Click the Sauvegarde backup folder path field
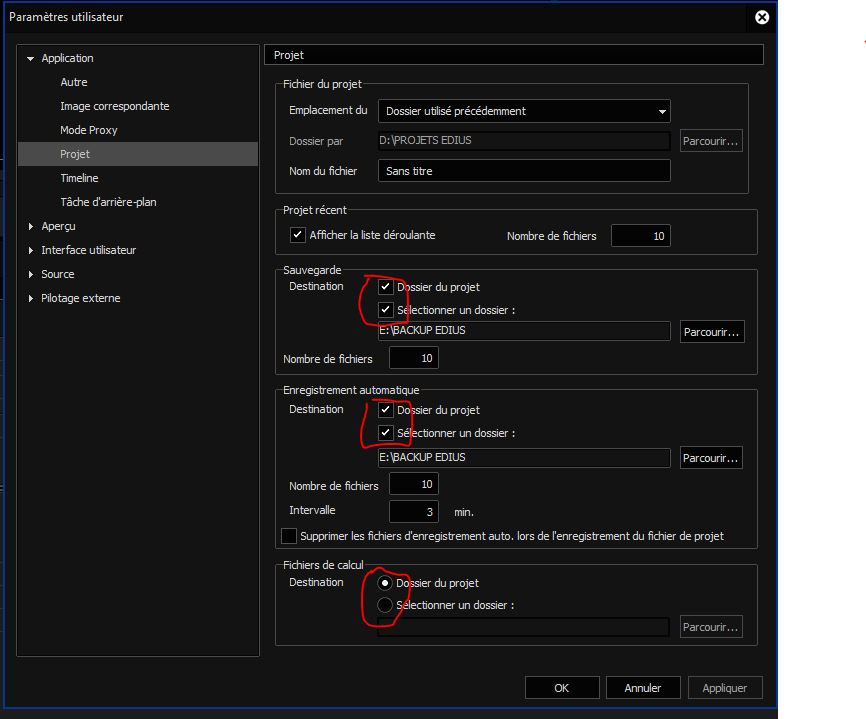The width and height of the screenshot is (866, 719). click(524, 331)
